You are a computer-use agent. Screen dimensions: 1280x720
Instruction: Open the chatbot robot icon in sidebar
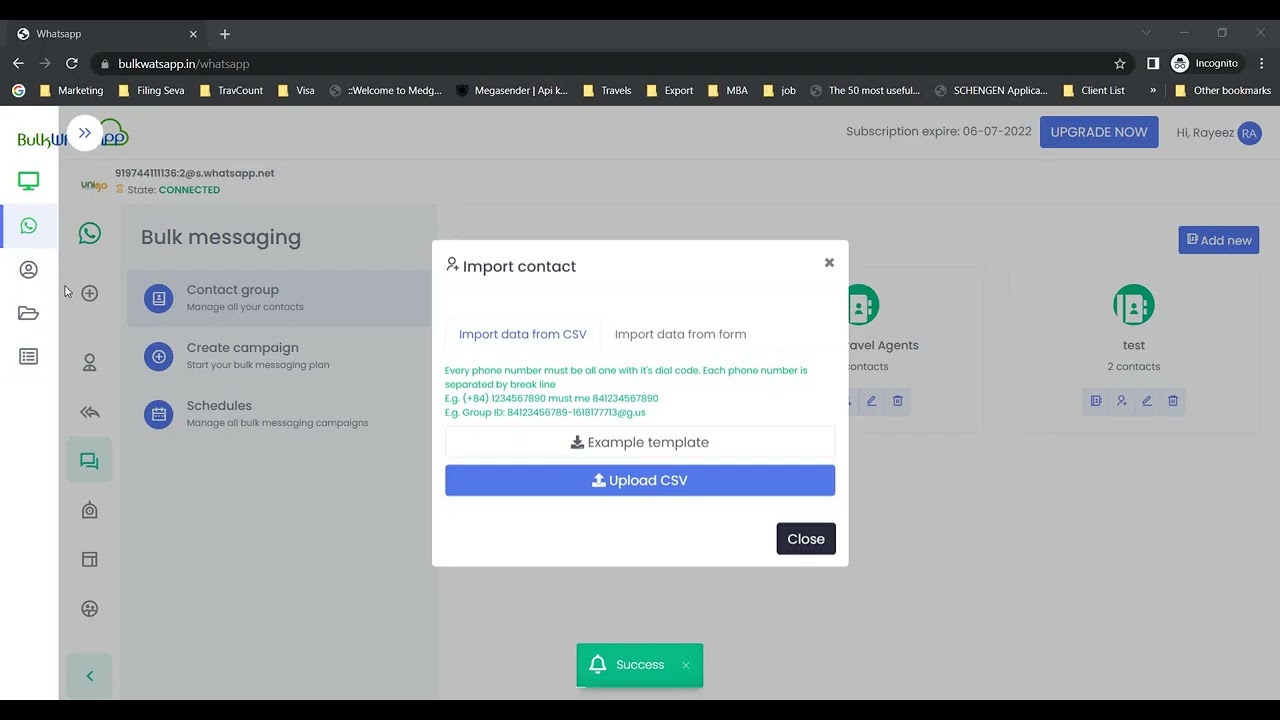(90, 510)
